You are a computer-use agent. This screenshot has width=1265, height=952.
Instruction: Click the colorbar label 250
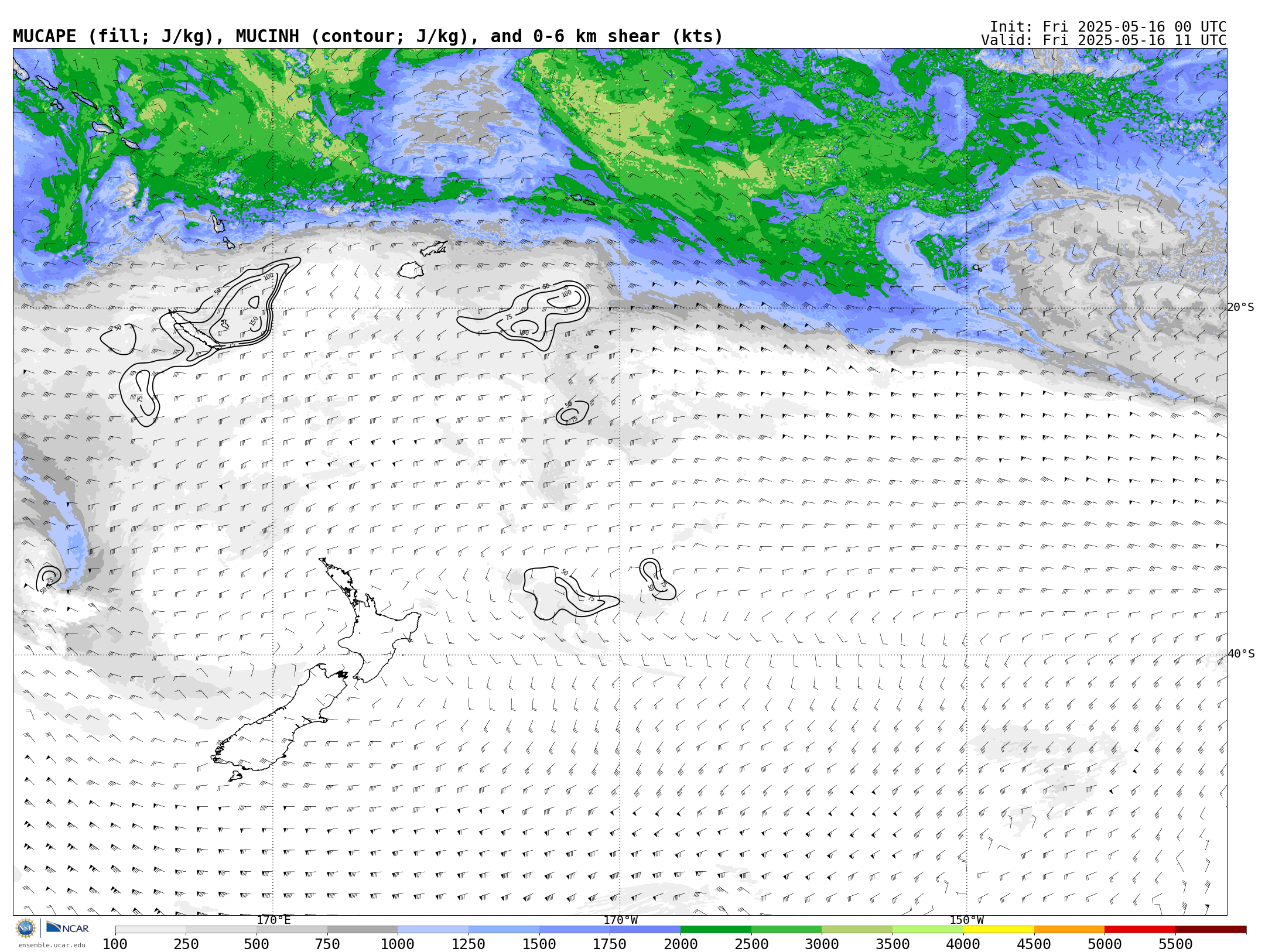(186, 944)
